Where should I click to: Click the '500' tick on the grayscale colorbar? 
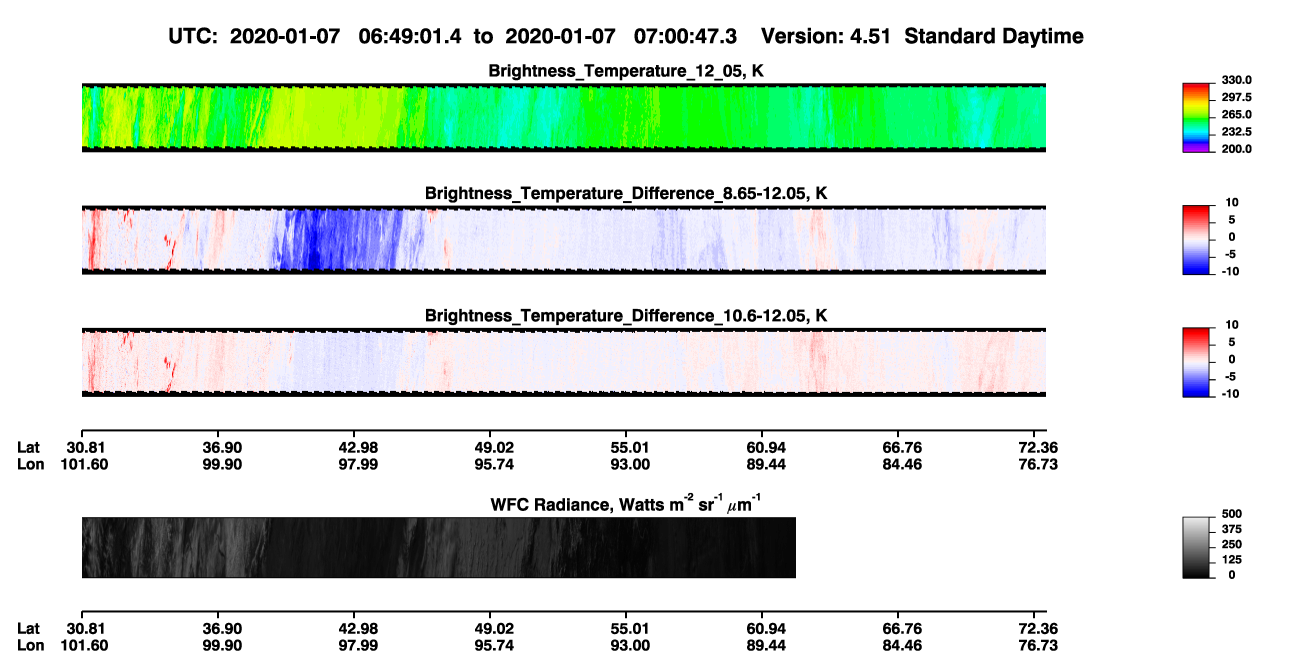(1232, 514)
